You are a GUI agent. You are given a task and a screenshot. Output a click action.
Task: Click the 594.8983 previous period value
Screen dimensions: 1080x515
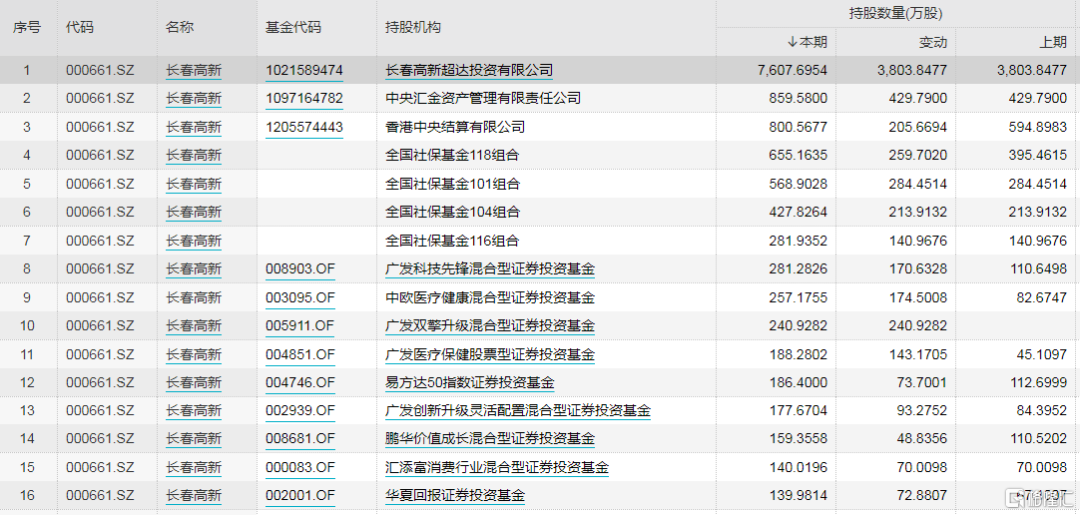tap(1037, 127)
